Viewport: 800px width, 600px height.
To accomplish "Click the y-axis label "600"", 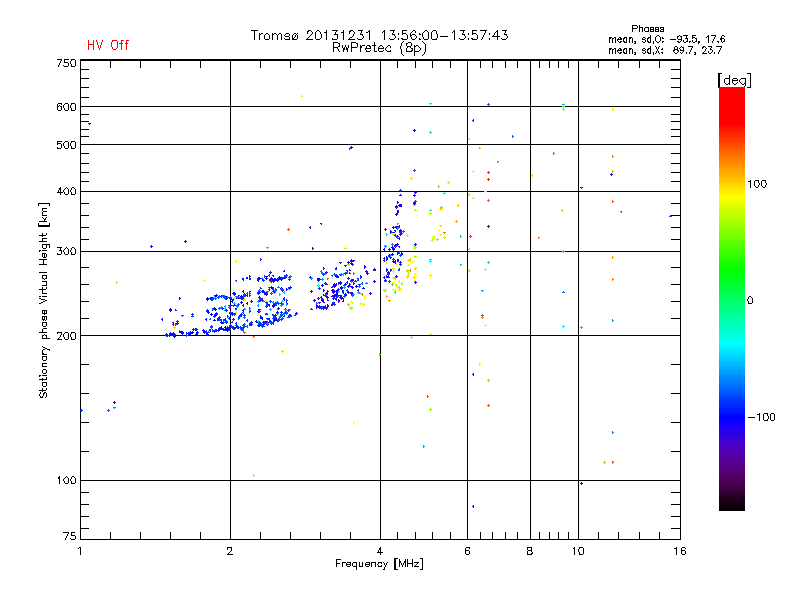I will [66, 107].
